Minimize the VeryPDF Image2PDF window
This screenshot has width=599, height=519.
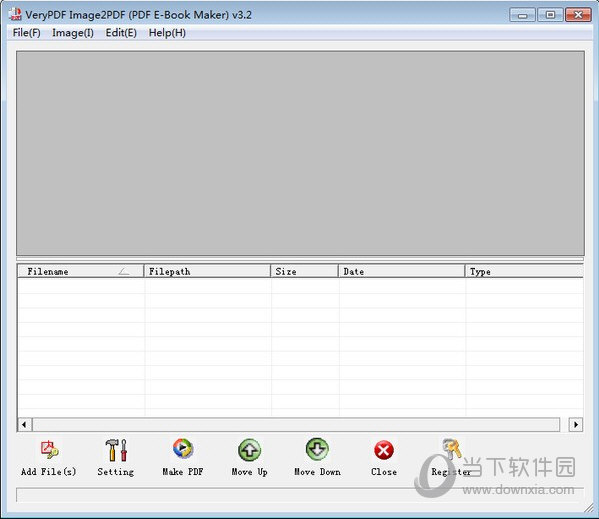click(x=522, y=15)
